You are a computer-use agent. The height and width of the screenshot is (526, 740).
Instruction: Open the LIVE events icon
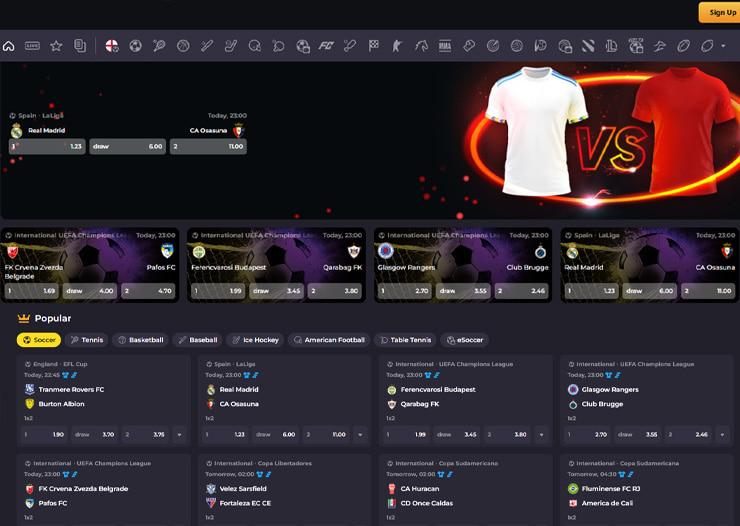pyautogui.click(x=32, y=46)
